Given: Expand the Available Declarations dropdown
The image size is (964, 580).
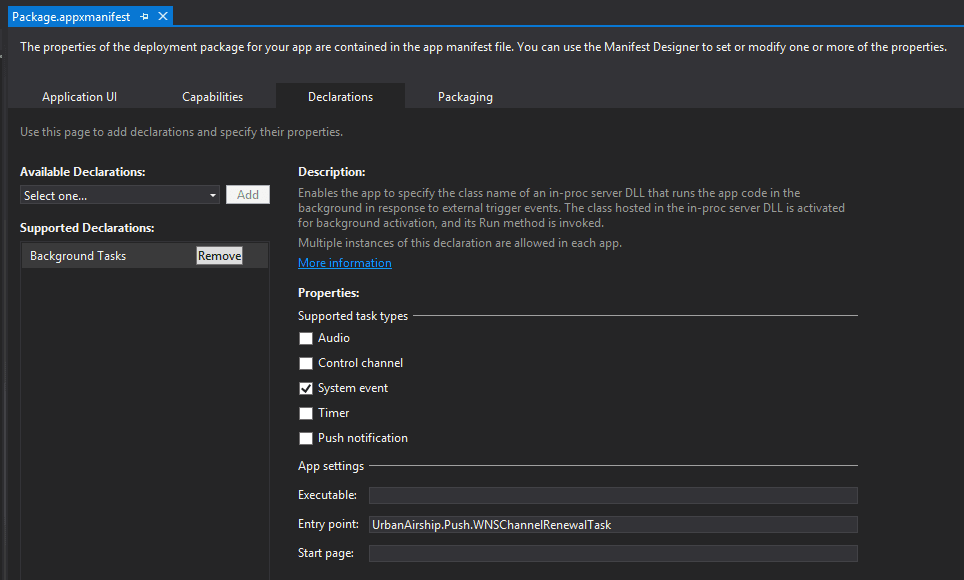Looking at the screenshot, I should [x=120, y=196].
